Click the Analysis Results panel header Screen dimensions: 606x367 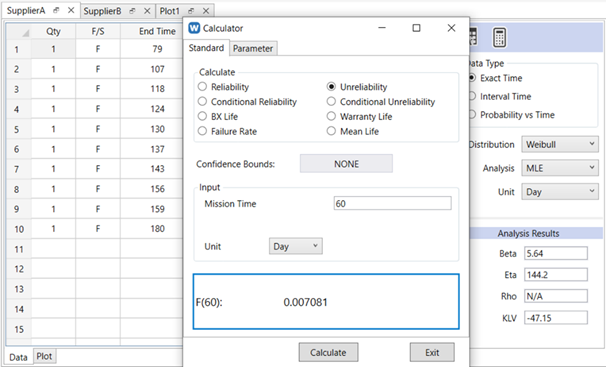tap(536, 233)
